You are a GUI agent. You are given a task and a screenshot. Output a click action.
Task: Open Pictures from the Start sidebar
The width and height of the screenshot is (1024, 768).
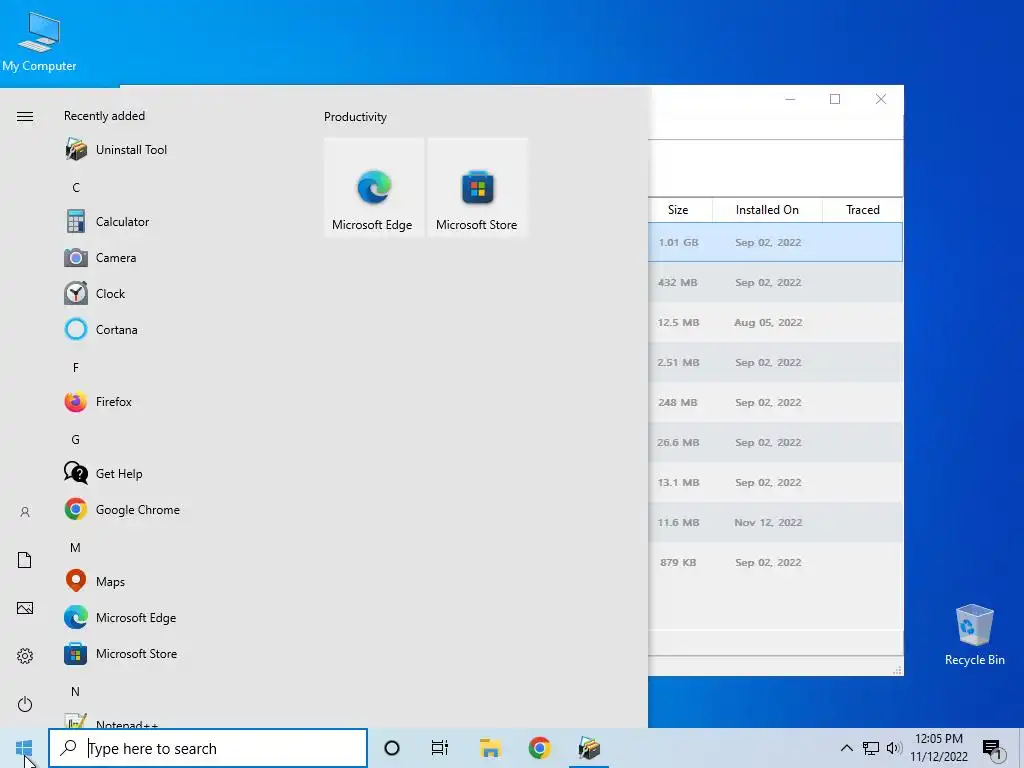pyautogui.click(x=25, y=608)
